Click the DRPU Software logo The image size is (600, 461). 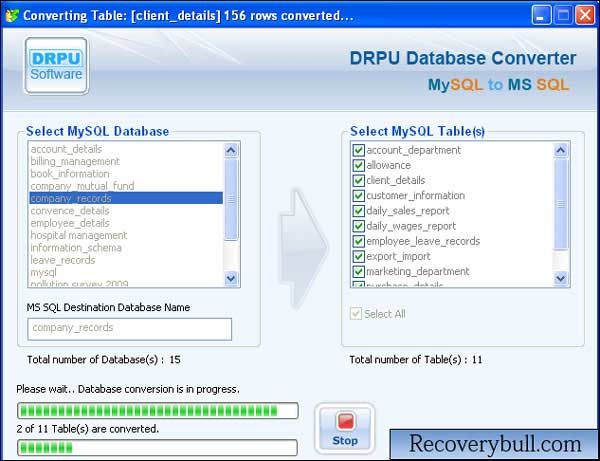tap(56, 66)
